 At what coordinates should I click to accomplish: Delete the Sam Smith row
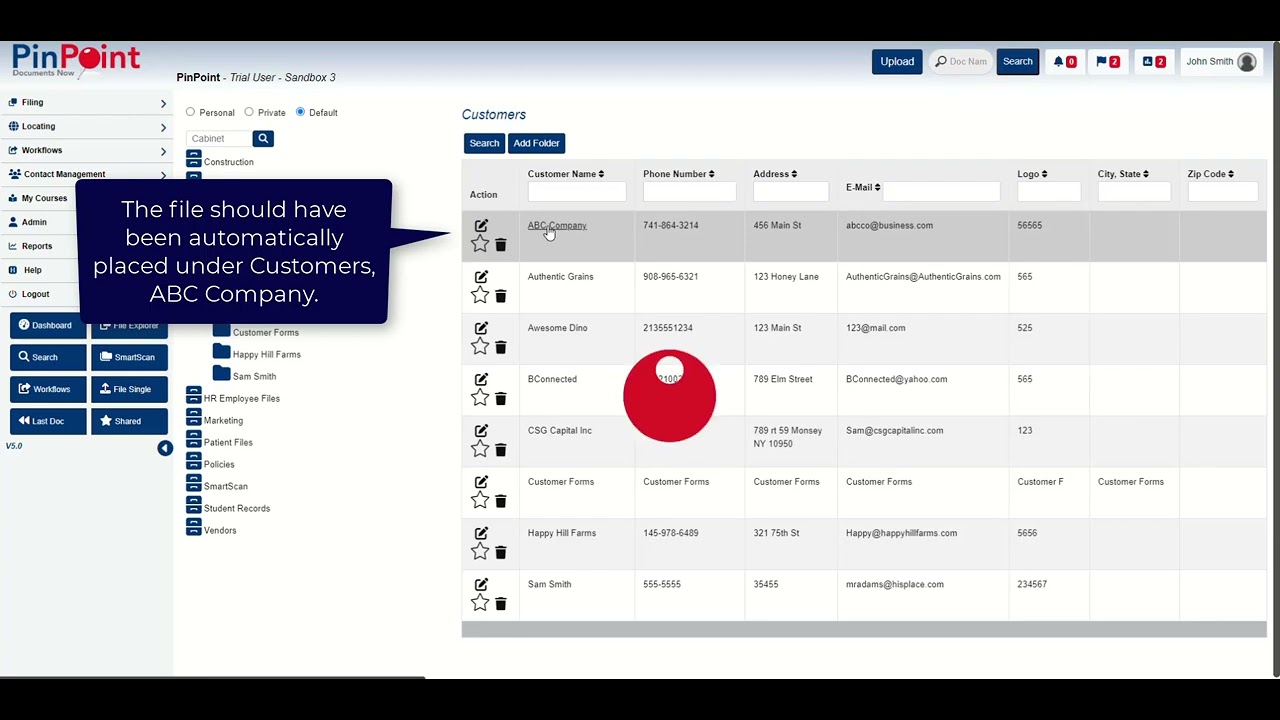tap(501, 604)
